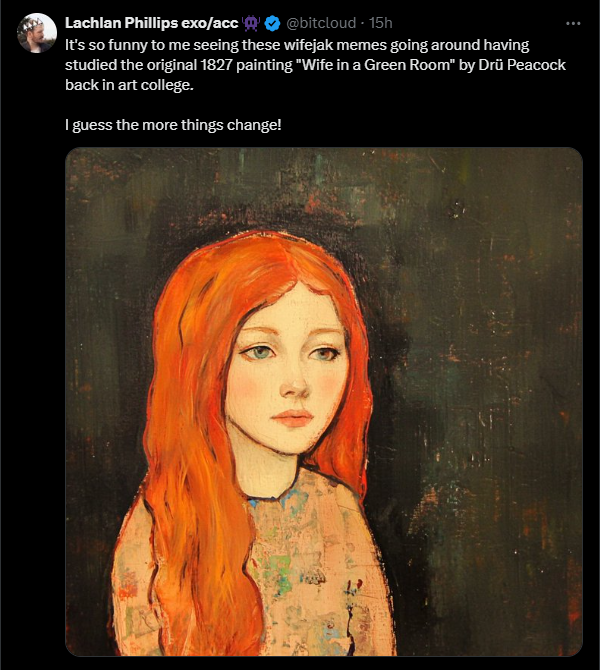The height and width of the screenshot is (670, 600).
Task: Click the woman's lips in the painting
Action: (x=292, y=417)
